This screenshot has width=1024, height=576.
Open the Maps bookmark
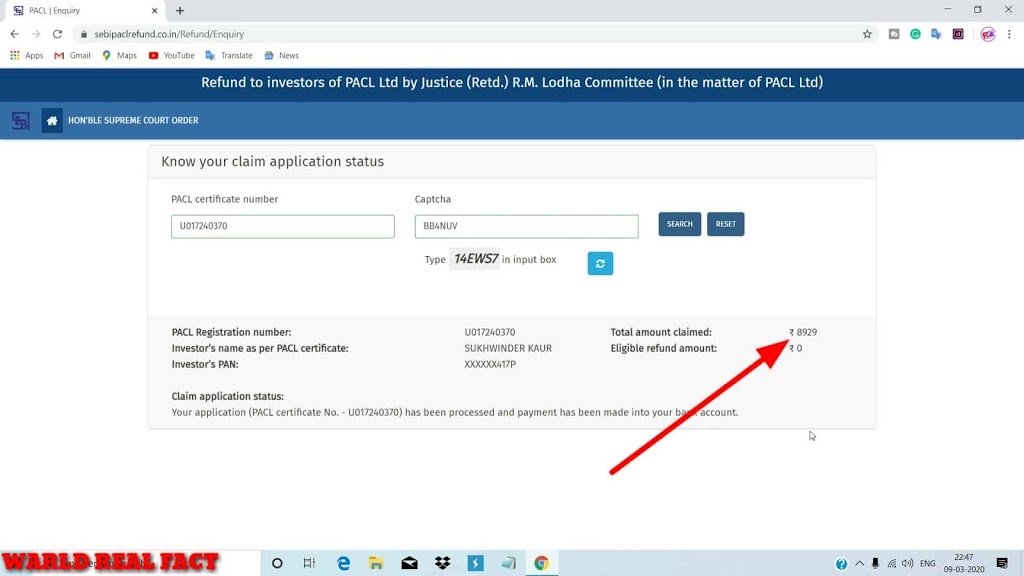point(120,56)
